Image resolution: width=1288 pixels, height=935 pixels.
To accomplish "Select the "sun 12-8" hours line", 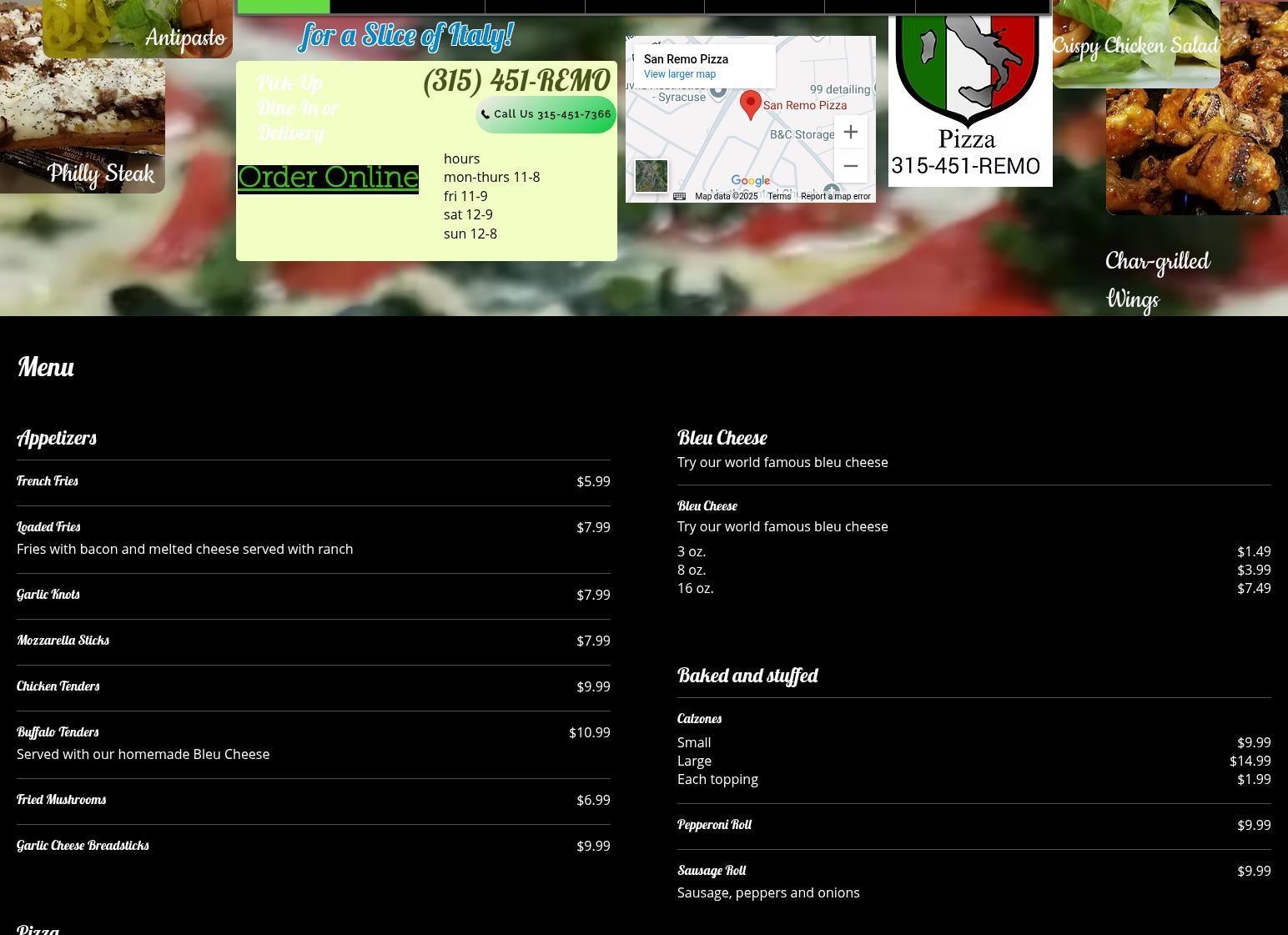I will tap(470, 234).
